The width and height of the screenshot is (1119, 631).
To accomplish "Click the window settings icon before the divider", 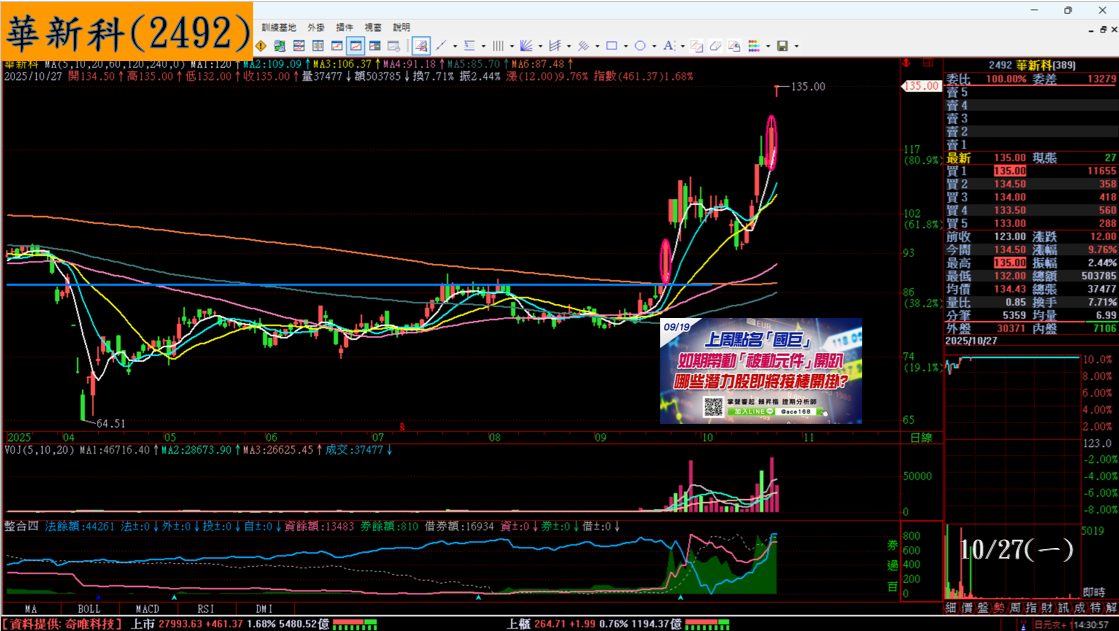I will coord(394,46).
